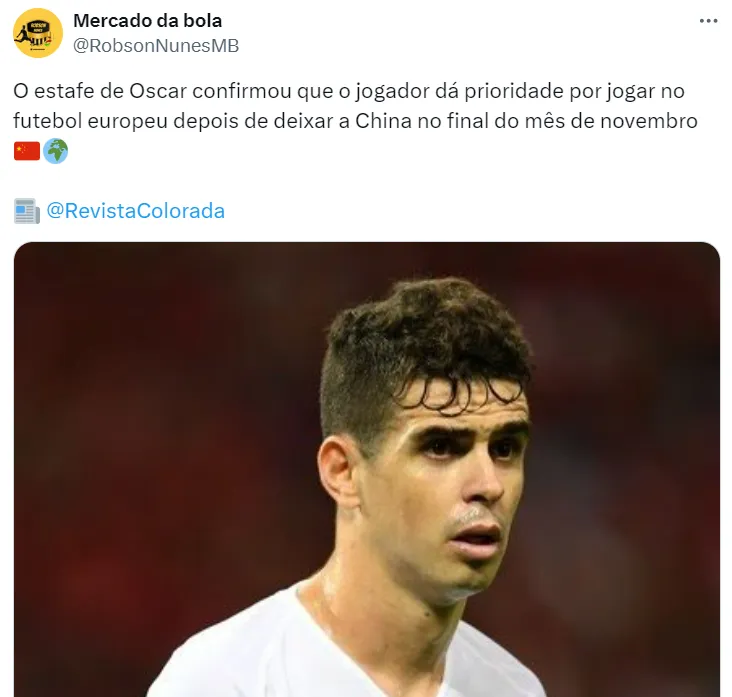Click the newspaper emoji before the mention
The width and height of the screenshot is (732, 697).
(x=27, y=211)
